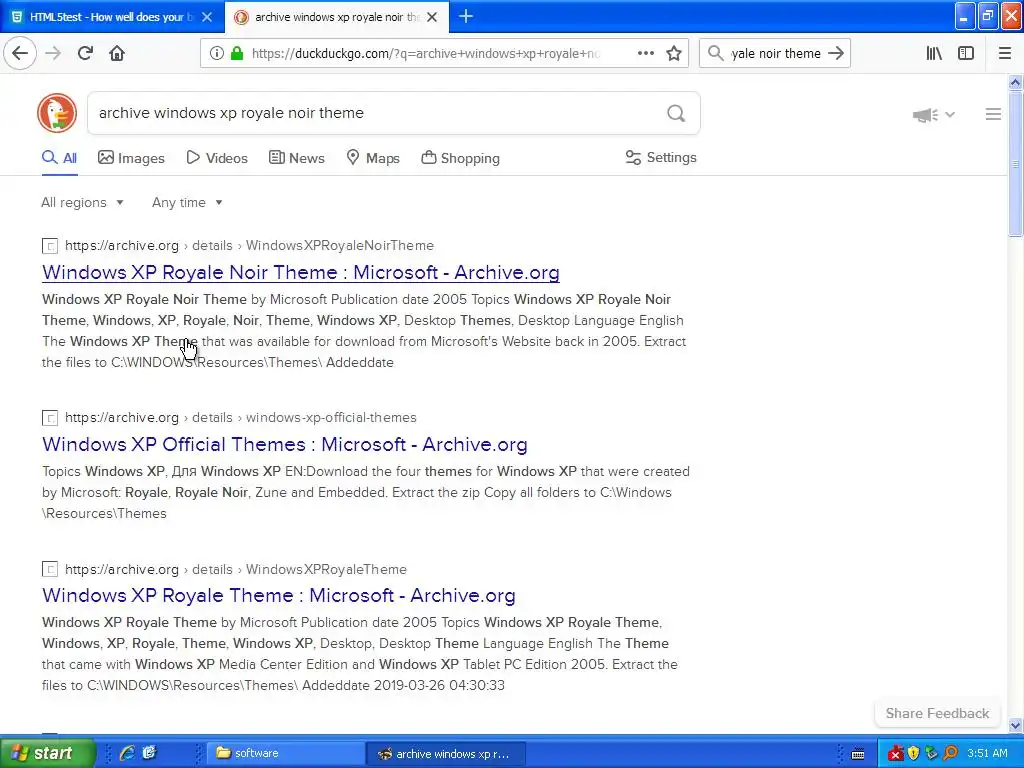Open Windows XP Royale Theme result

279,595
